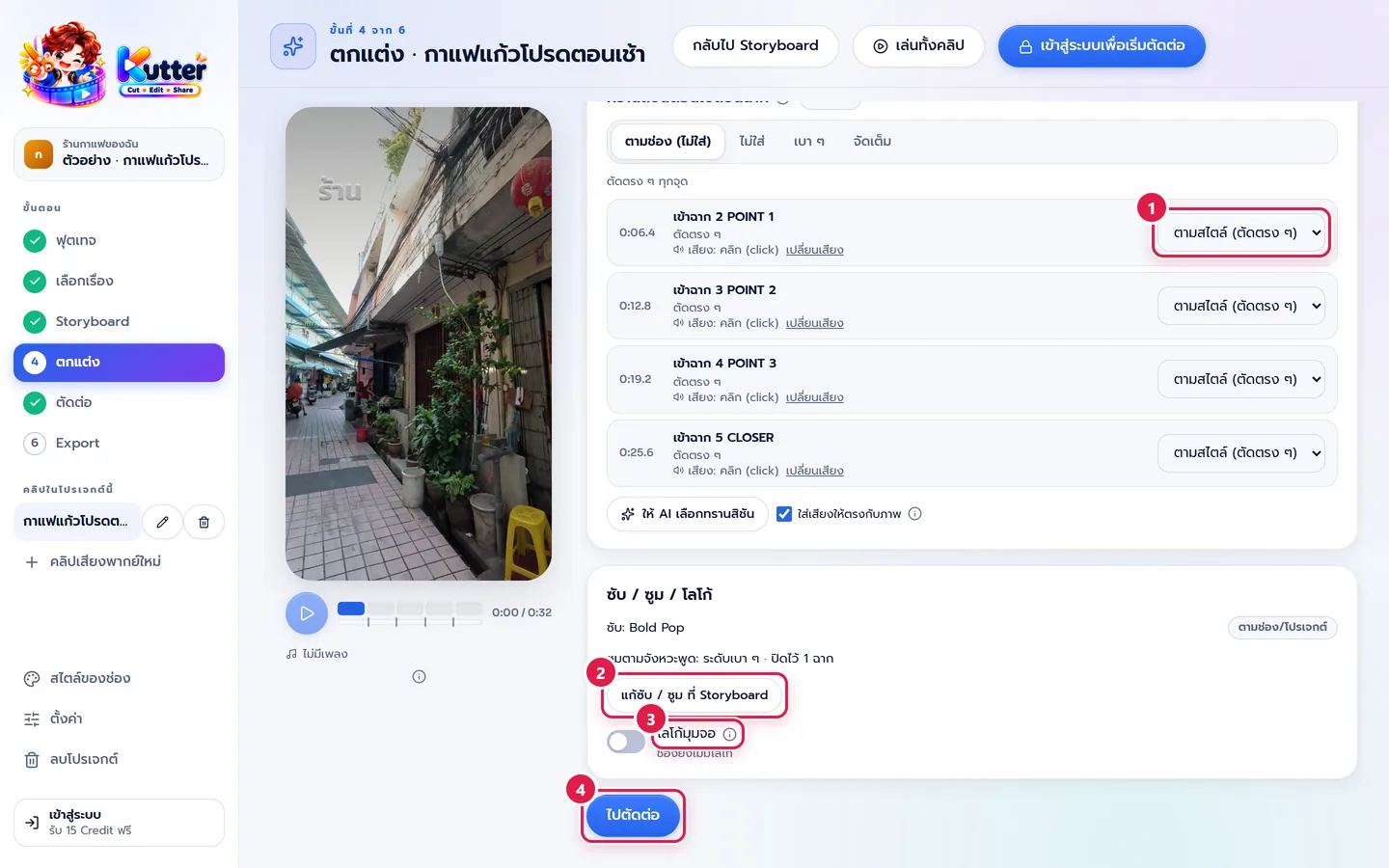Click the speaker icon in the CLOSER row
The width and height of the screenshot is (1389, 868).
(x=678, y=471)
